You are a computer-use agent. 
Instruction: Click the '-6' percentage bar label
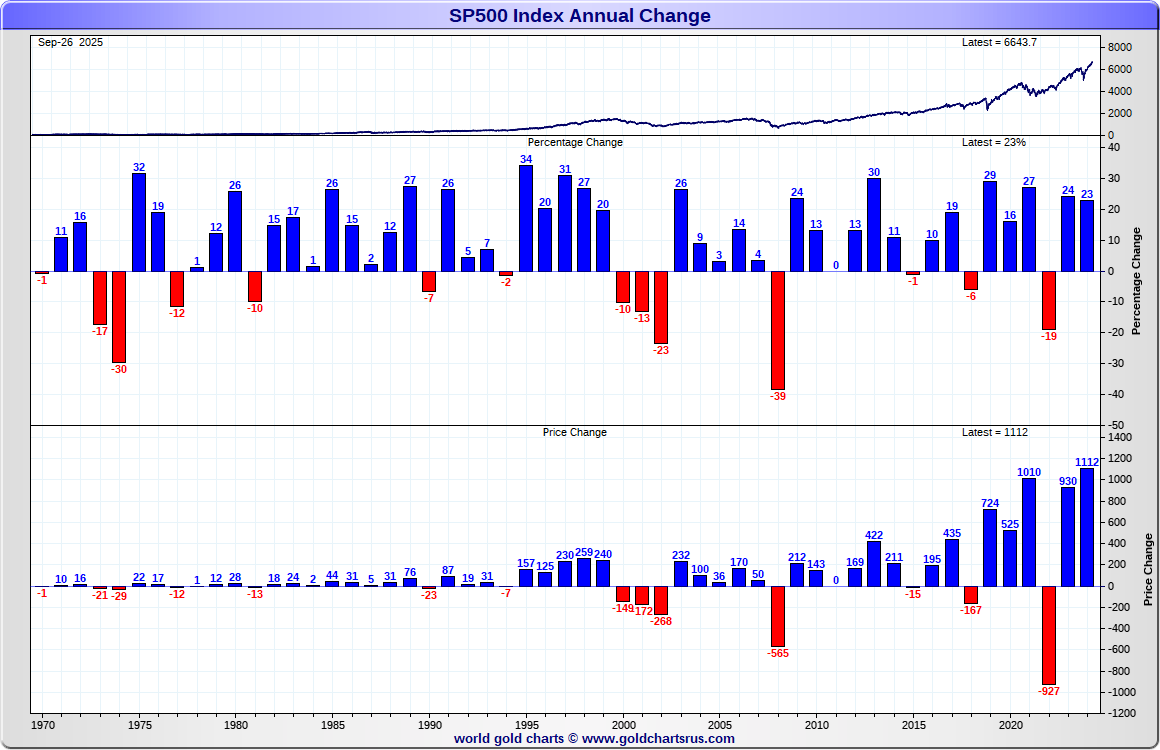click(971, 296)
